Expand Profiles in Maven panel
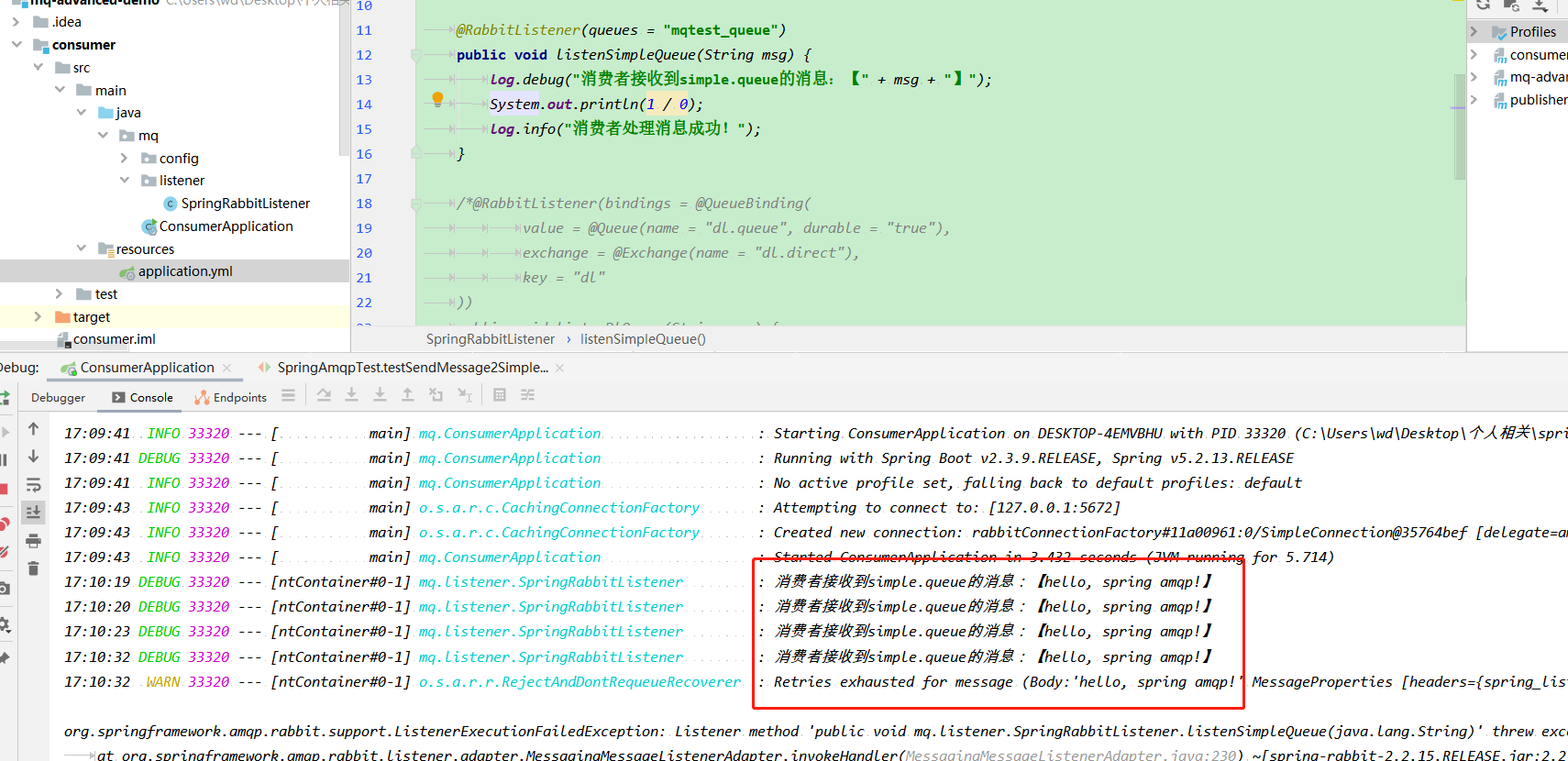Image resolution: width=1568 pixels, height=761 pixels. click(1474, 31)
